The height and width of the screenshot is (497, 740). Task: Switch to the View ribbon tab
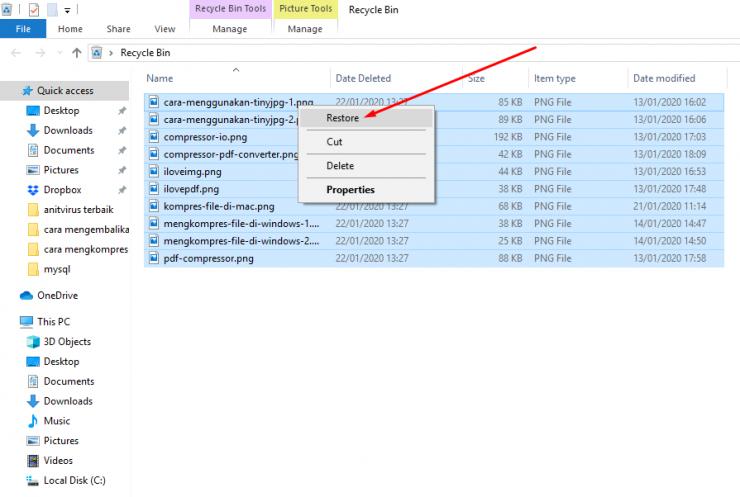(x=165, y=29)
